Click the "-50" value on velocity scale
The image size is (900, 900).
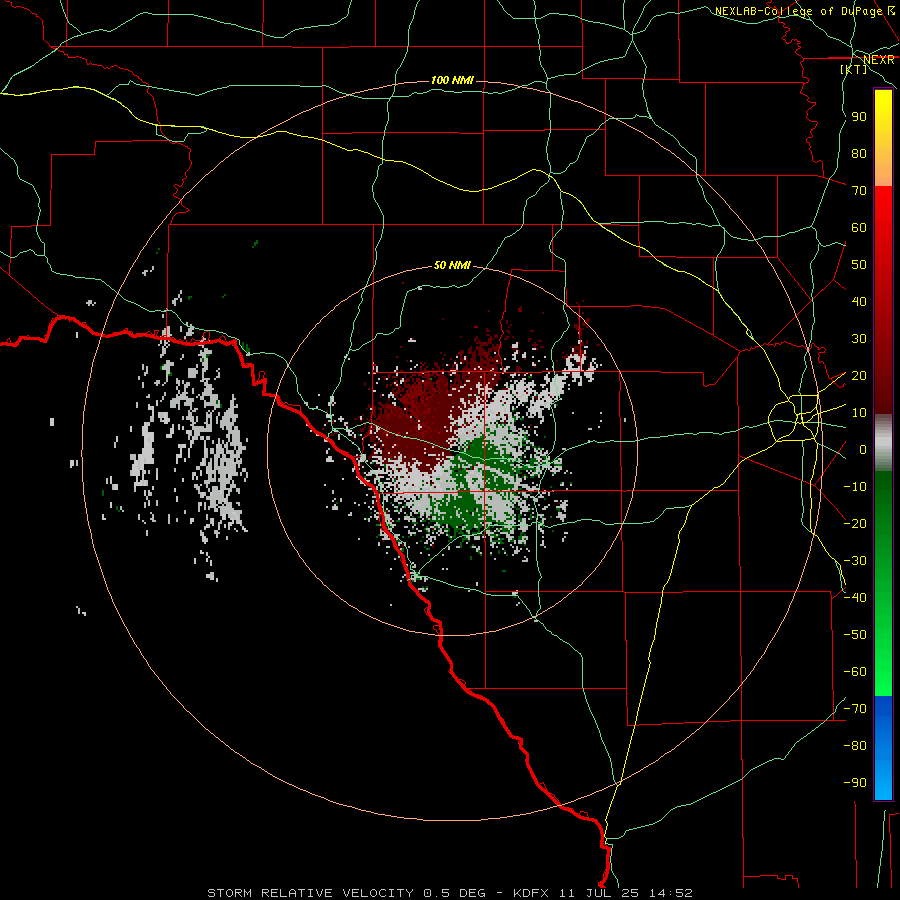pos(855,635)
